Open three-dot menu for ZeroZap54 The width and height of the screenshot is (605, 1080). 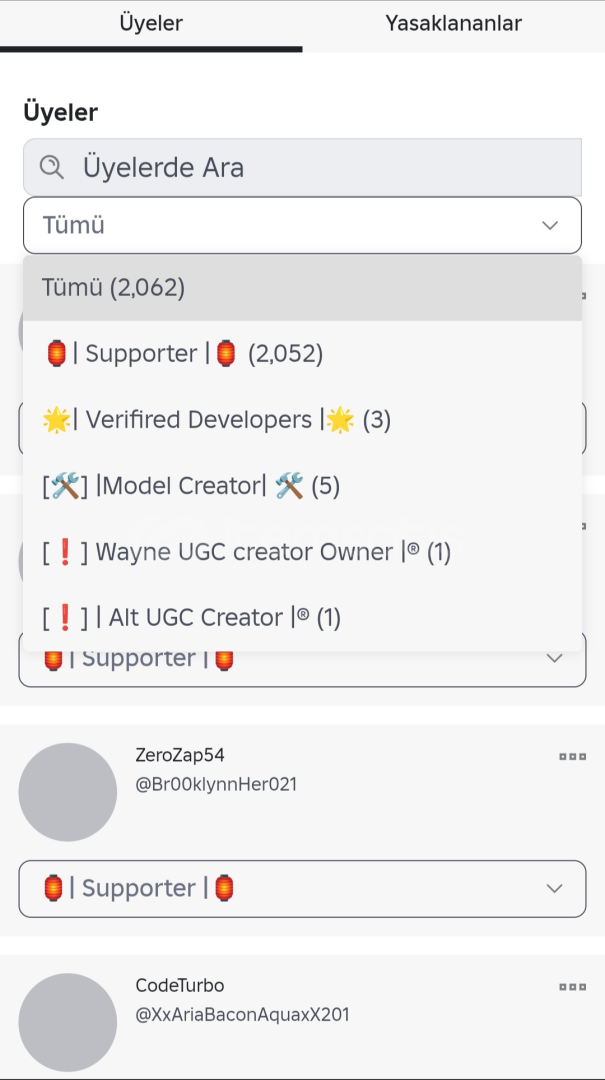pyautogui.click(x=572, y=757)
